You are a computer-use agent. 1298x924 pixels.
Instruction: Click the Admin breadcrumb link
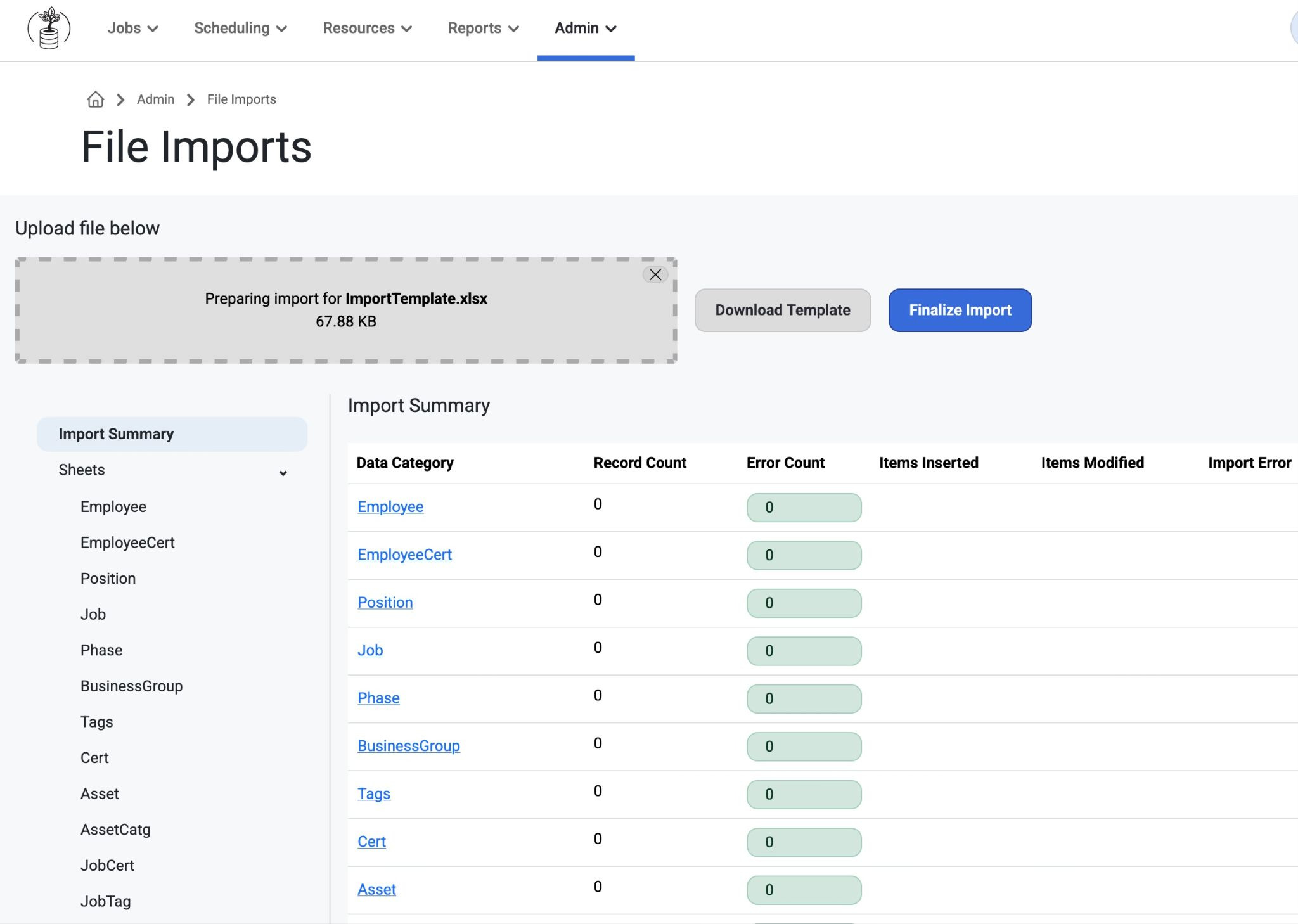tap(155, 99)
